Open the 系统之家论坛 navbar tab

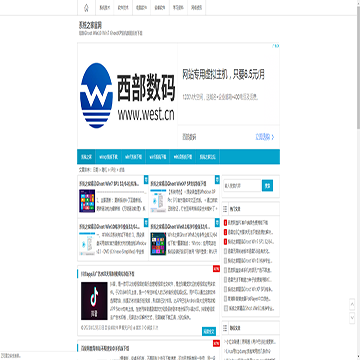[x=208, y=157]
